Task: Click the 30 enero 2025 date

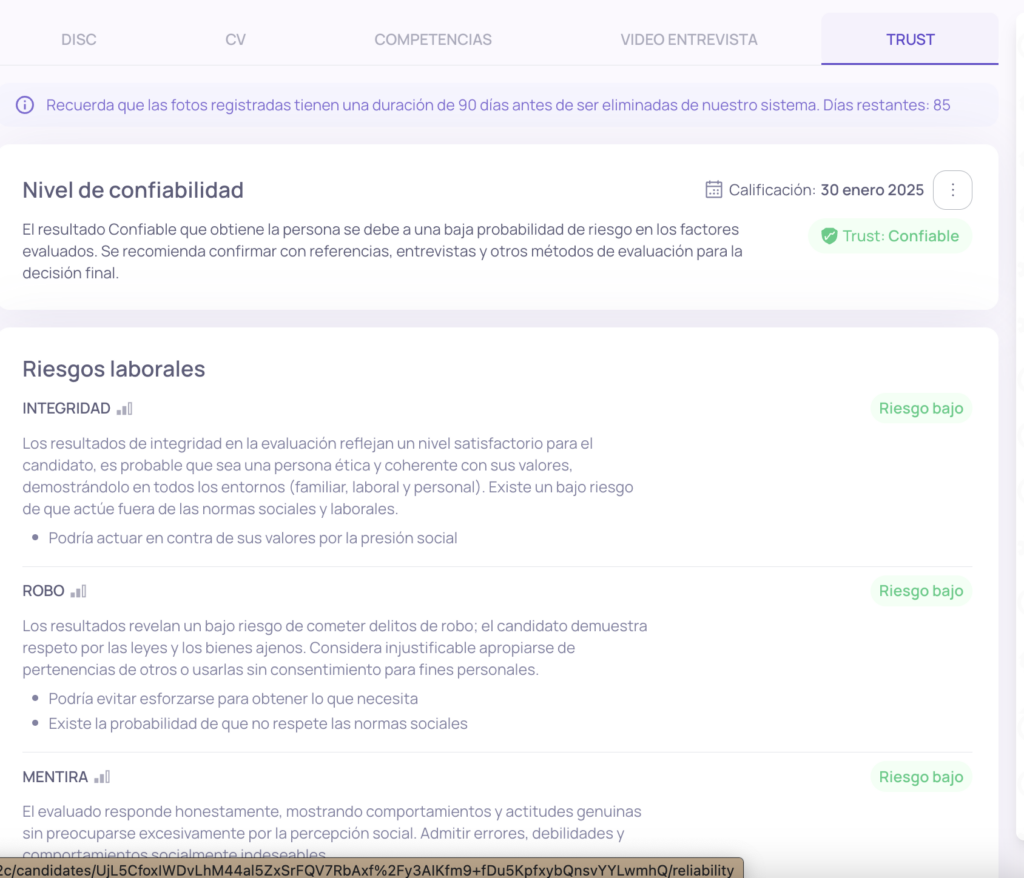Action: point(872,190)
